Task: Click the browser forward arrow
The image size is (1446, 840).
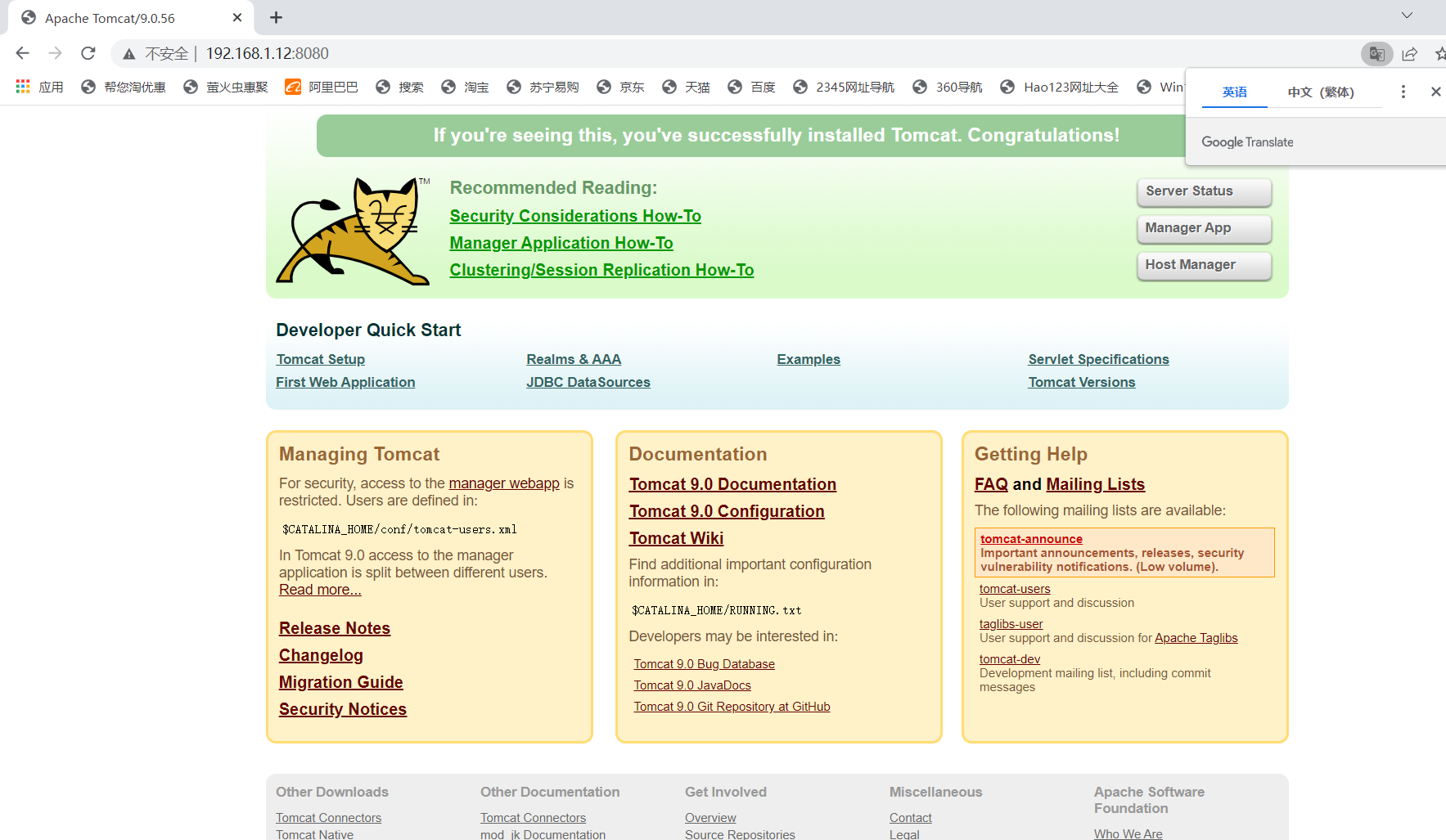Action: pos(55,53)
